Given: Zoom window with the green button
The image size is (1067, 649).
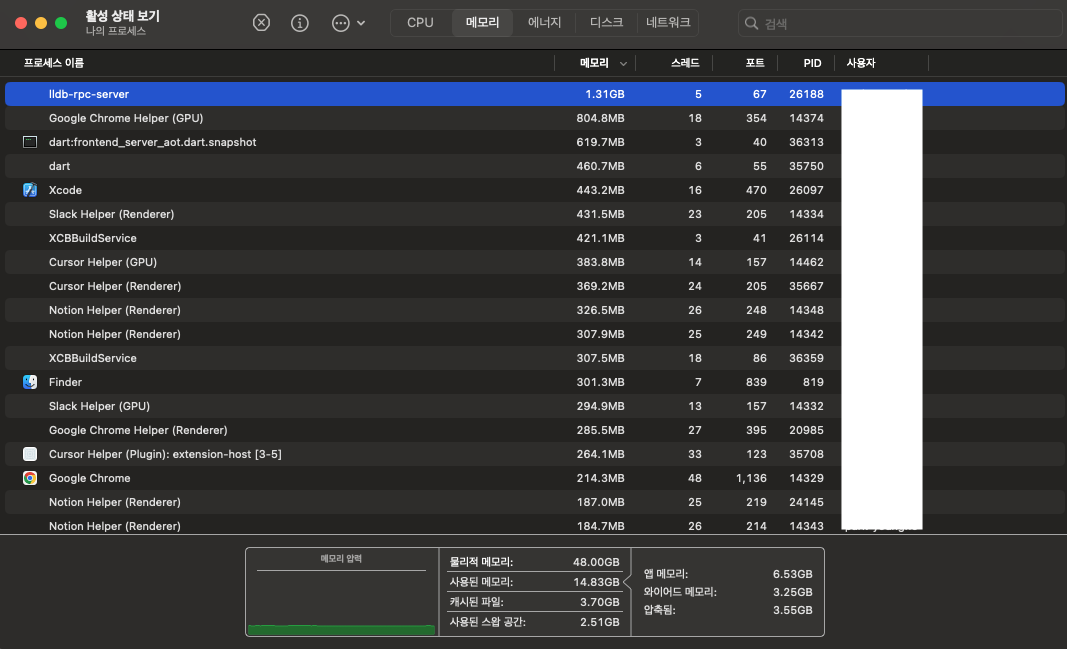Looking at the screenshot, I should [61, 23].
